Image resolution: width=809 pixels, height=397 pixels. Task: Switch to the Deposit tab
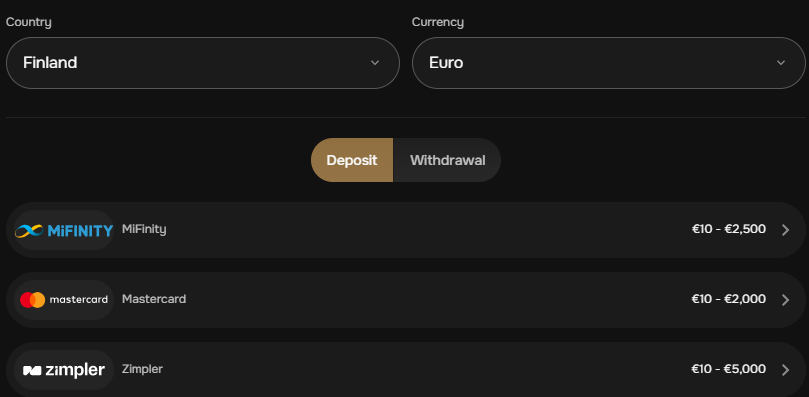[x=352, y=160]
